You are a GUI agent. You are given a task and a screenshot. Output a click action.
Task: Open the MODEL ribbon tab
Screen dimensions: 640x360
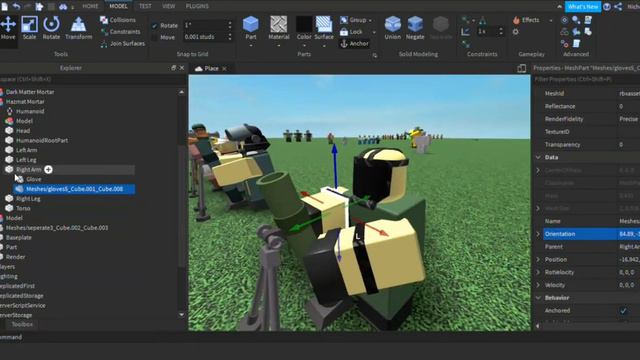pyautogui.click(x=118, y=6)
